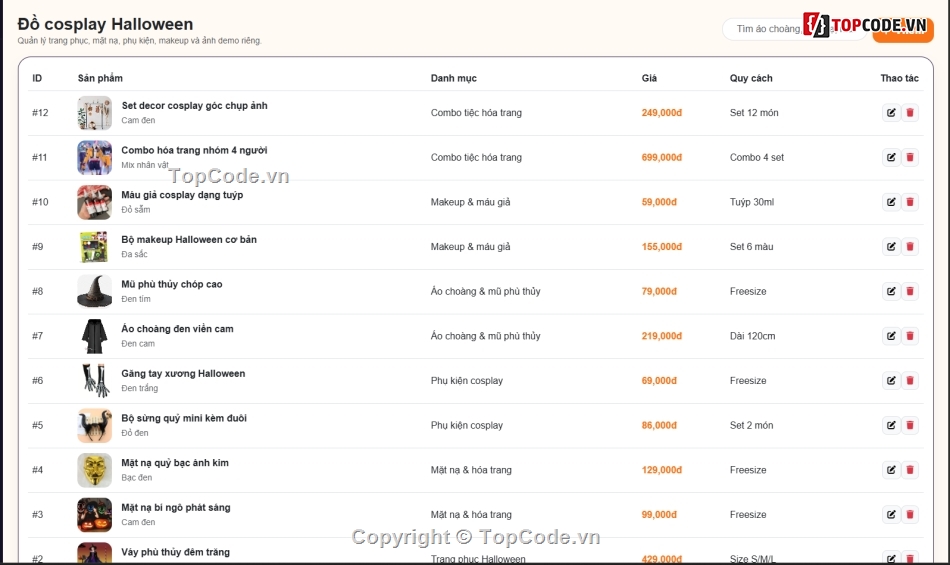Open thumbnail of Set decor cosplay góc chụp ảnh

(x=95, y=113)
